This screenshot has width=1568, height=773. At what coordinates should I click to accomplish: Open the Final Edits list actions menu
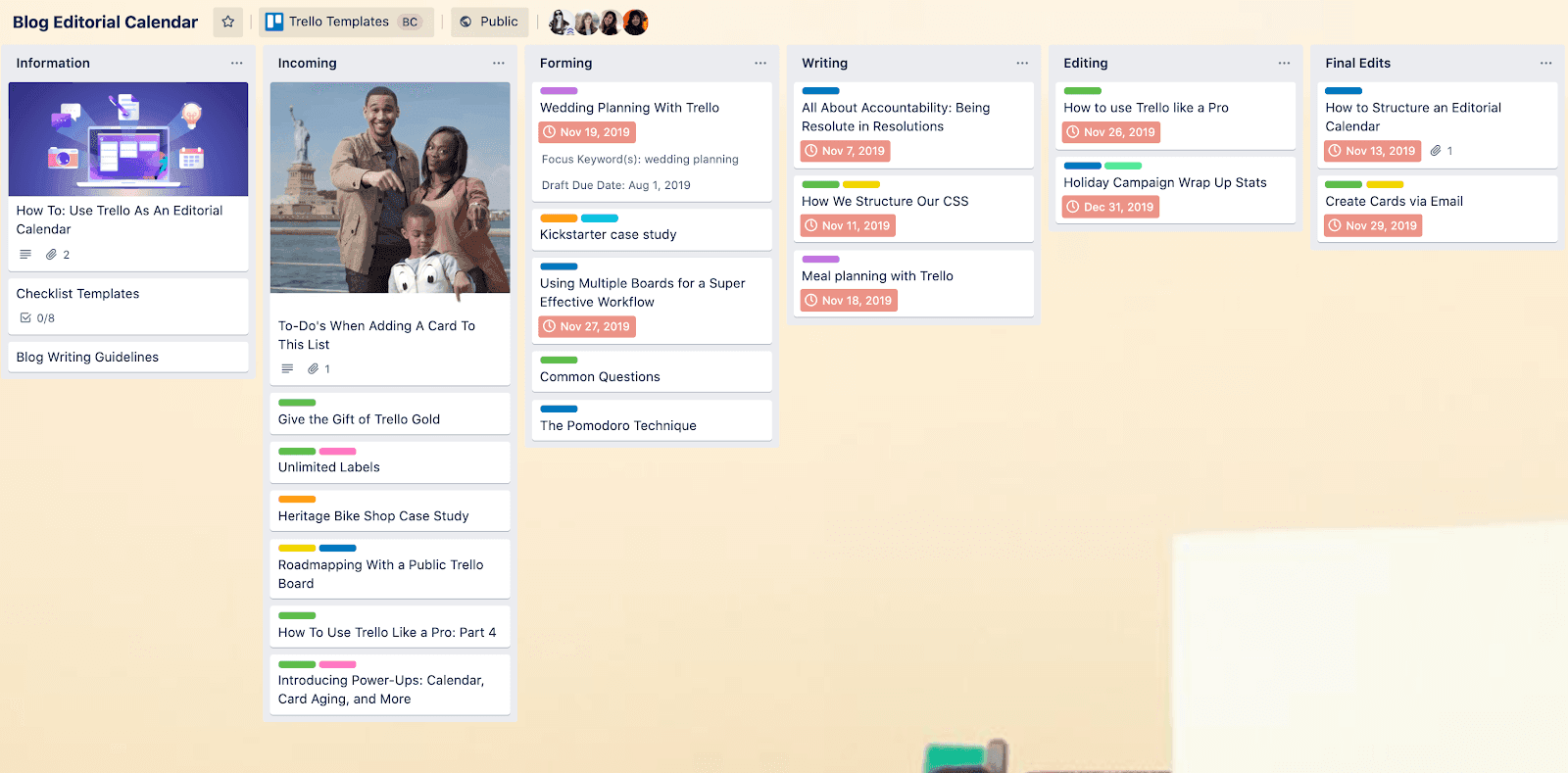click(1545, 63)
